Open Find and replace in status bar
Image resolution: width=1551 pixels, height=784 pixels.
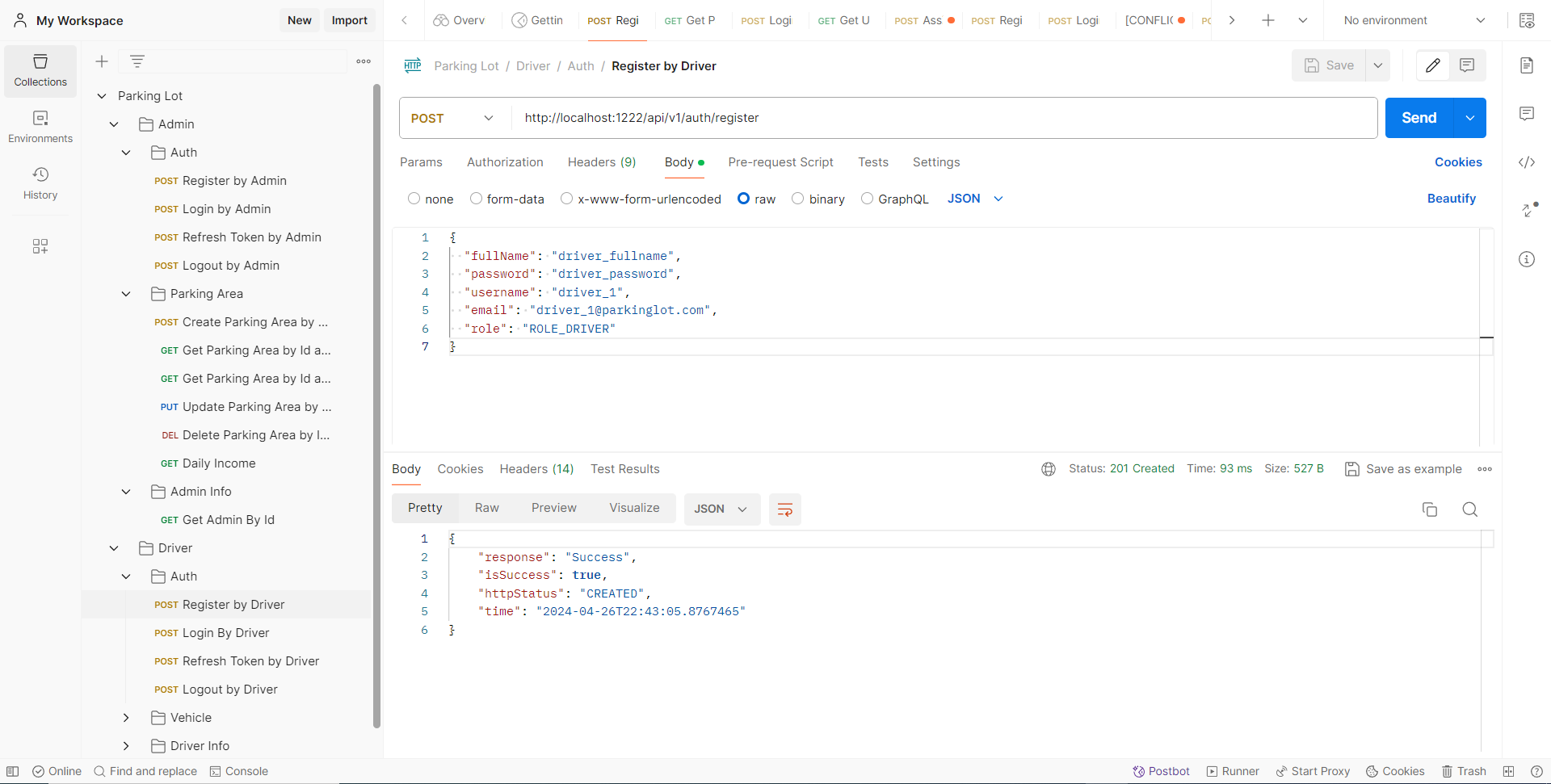point(145,771)
